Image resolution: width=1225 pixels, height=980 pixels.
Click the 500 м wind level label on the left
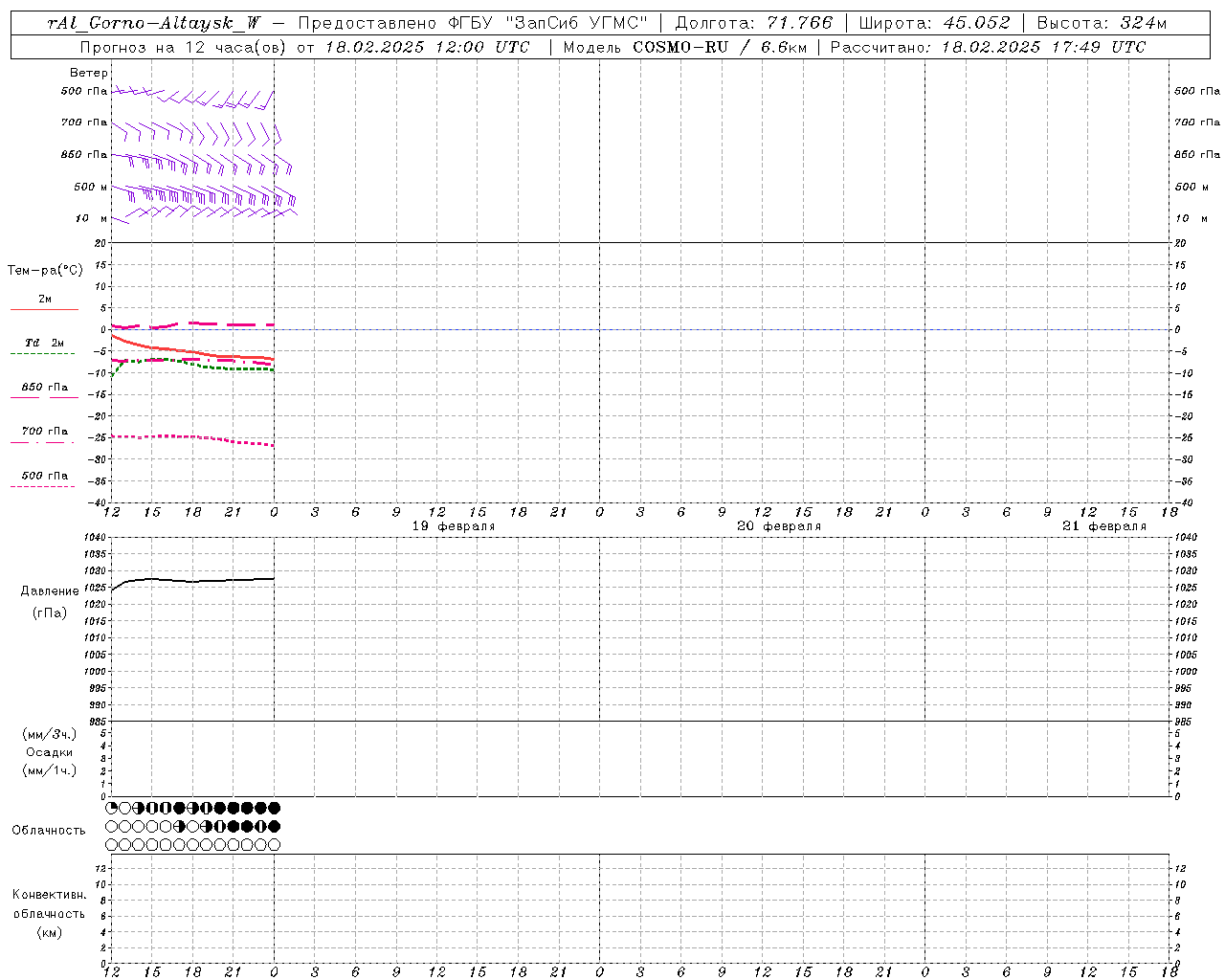[92, 188]
